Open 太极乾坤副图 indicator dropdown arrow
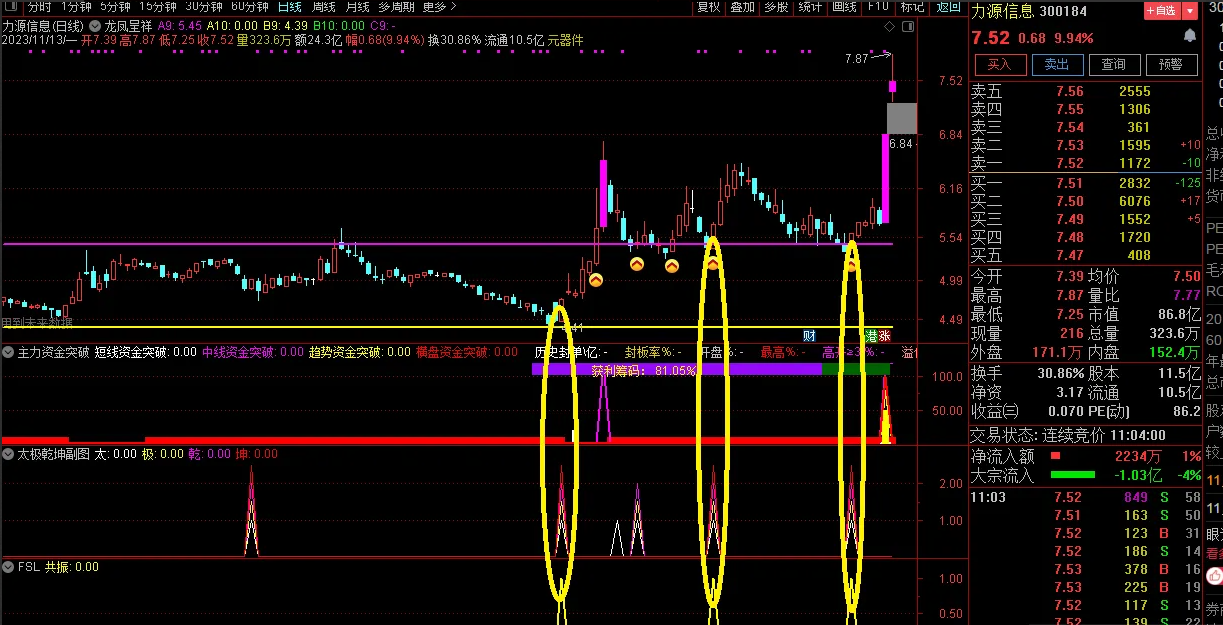The width and height of the screenshot is (1223, 625). click(x=8, y=454)
